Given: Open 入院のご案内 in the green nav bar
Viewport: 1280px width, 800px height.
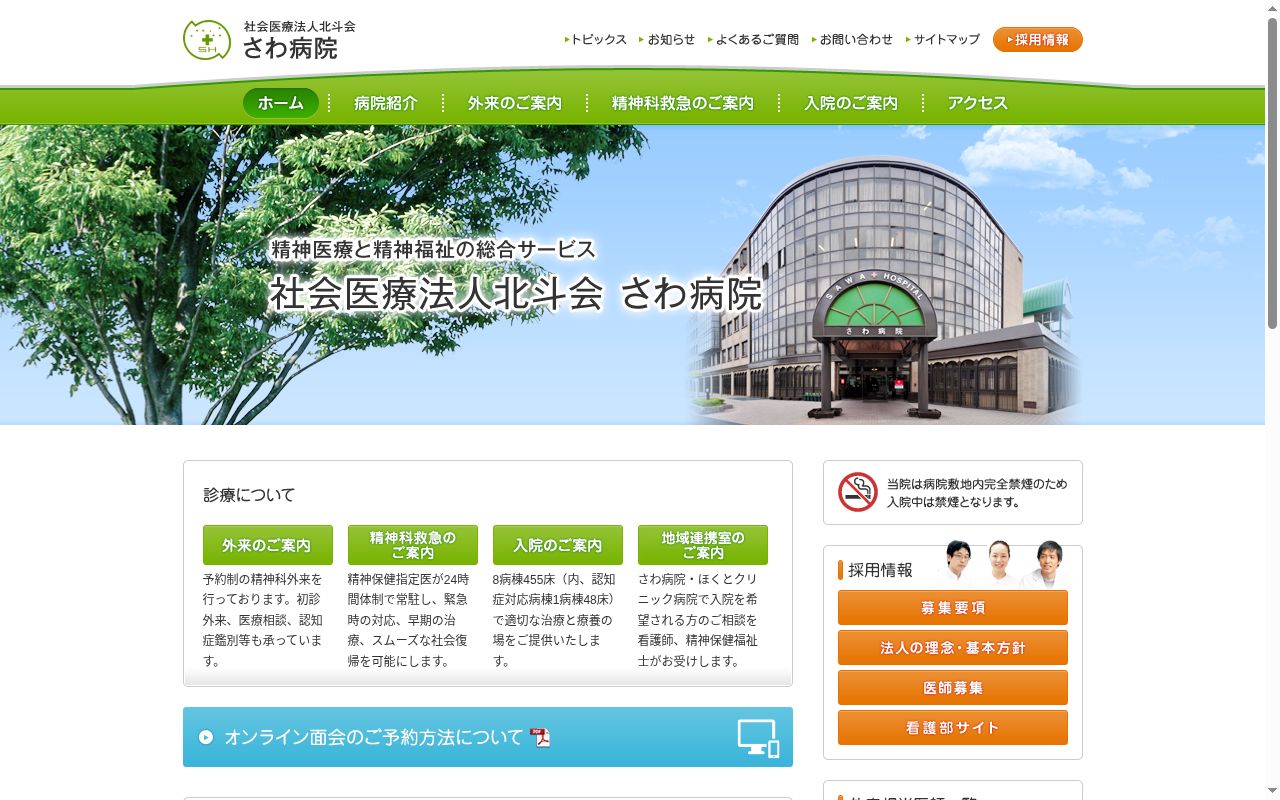Looking at the screenshot, I should [851, 103].
